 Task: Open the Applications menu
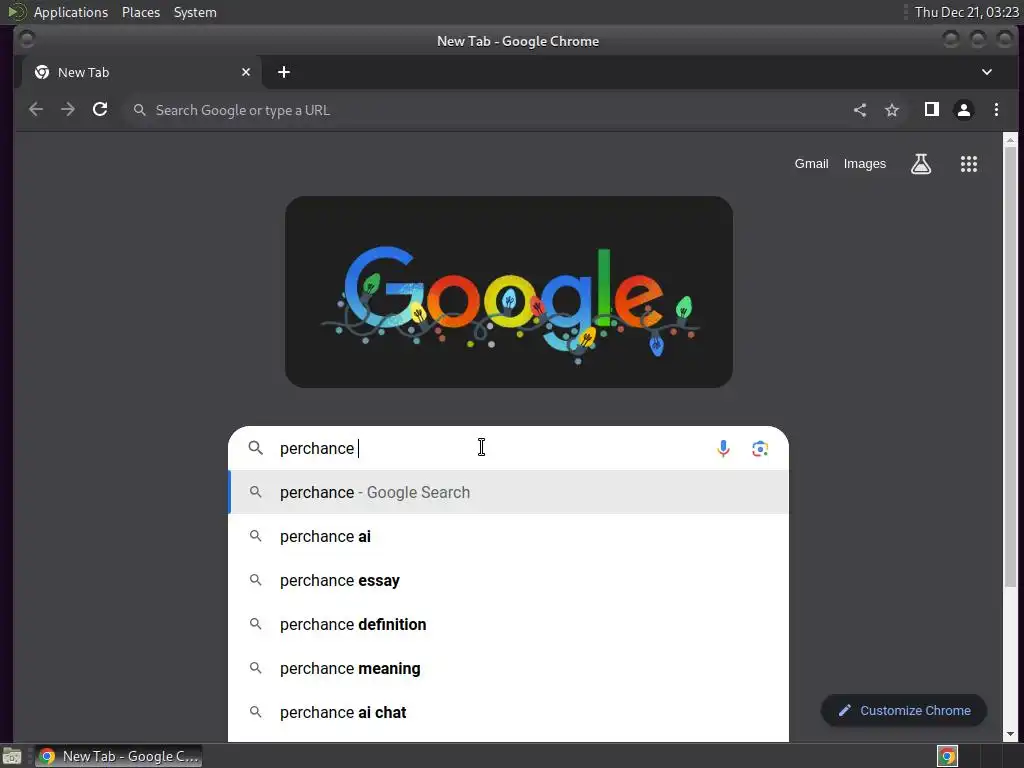(x=71, y=12)
